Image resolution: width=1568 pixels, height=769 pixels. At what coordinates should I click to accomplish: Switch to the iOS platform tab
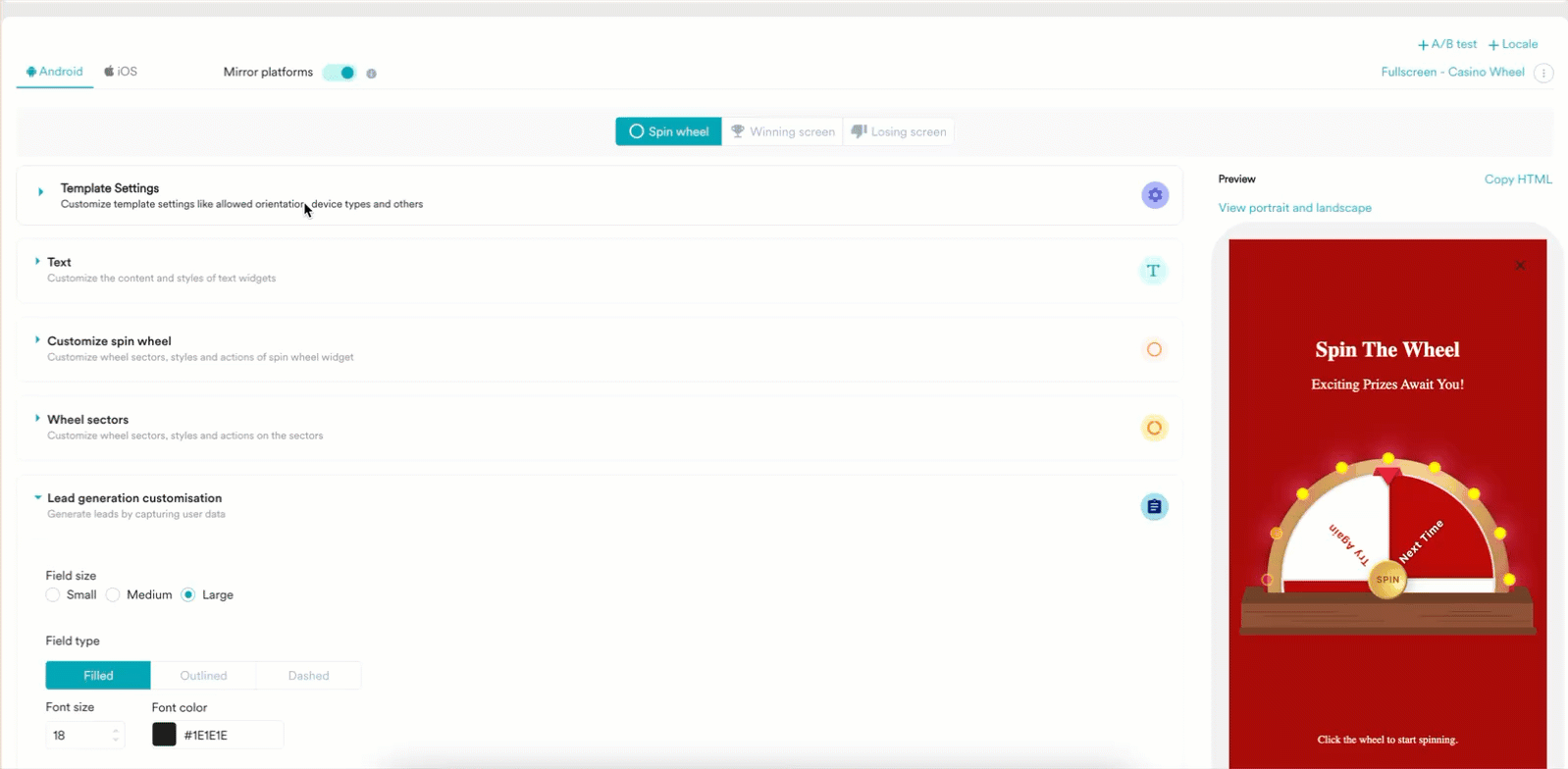click(x=121, y=72)
